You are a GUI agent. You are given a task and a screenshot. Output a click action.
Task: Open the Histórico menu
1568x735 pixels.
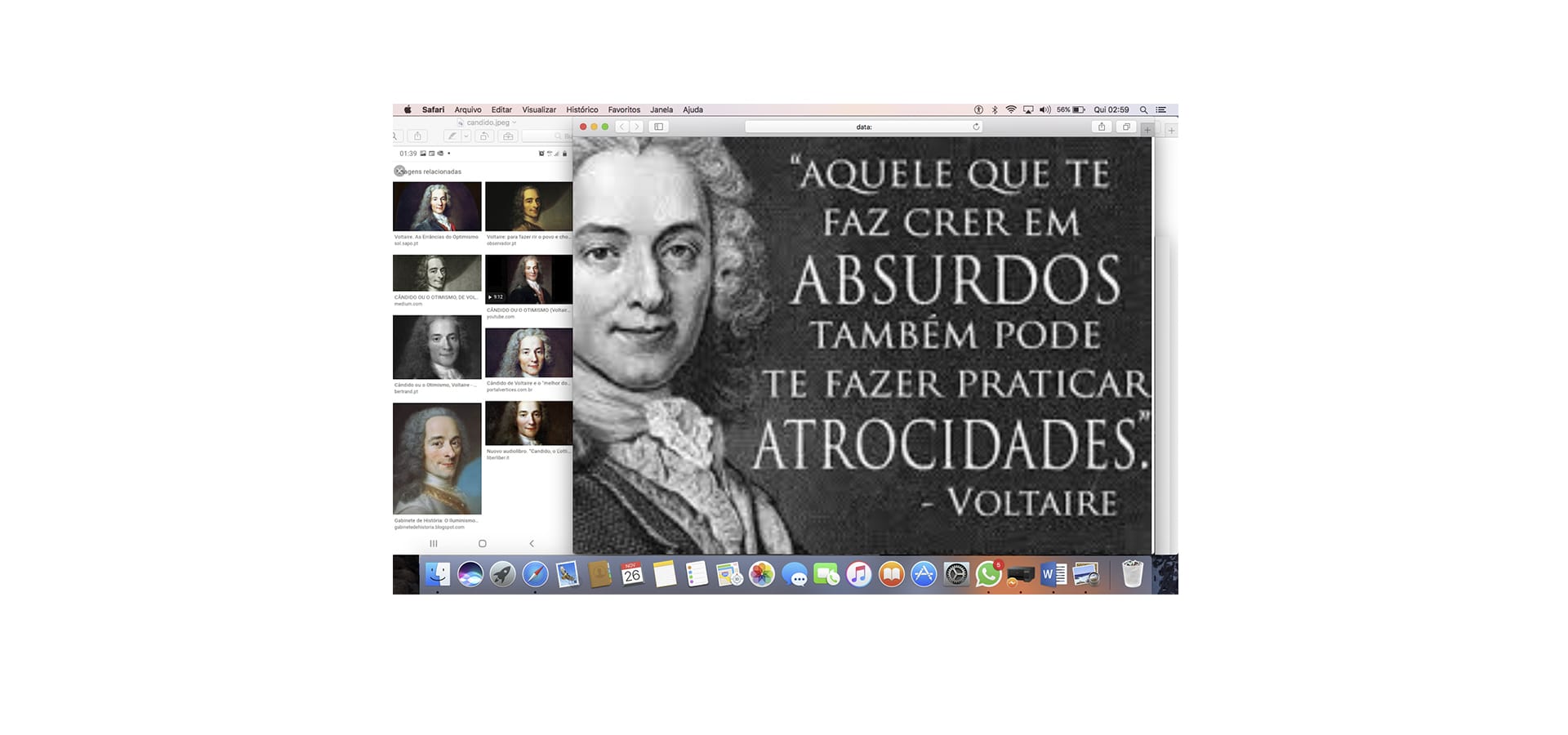coord(582,109)
